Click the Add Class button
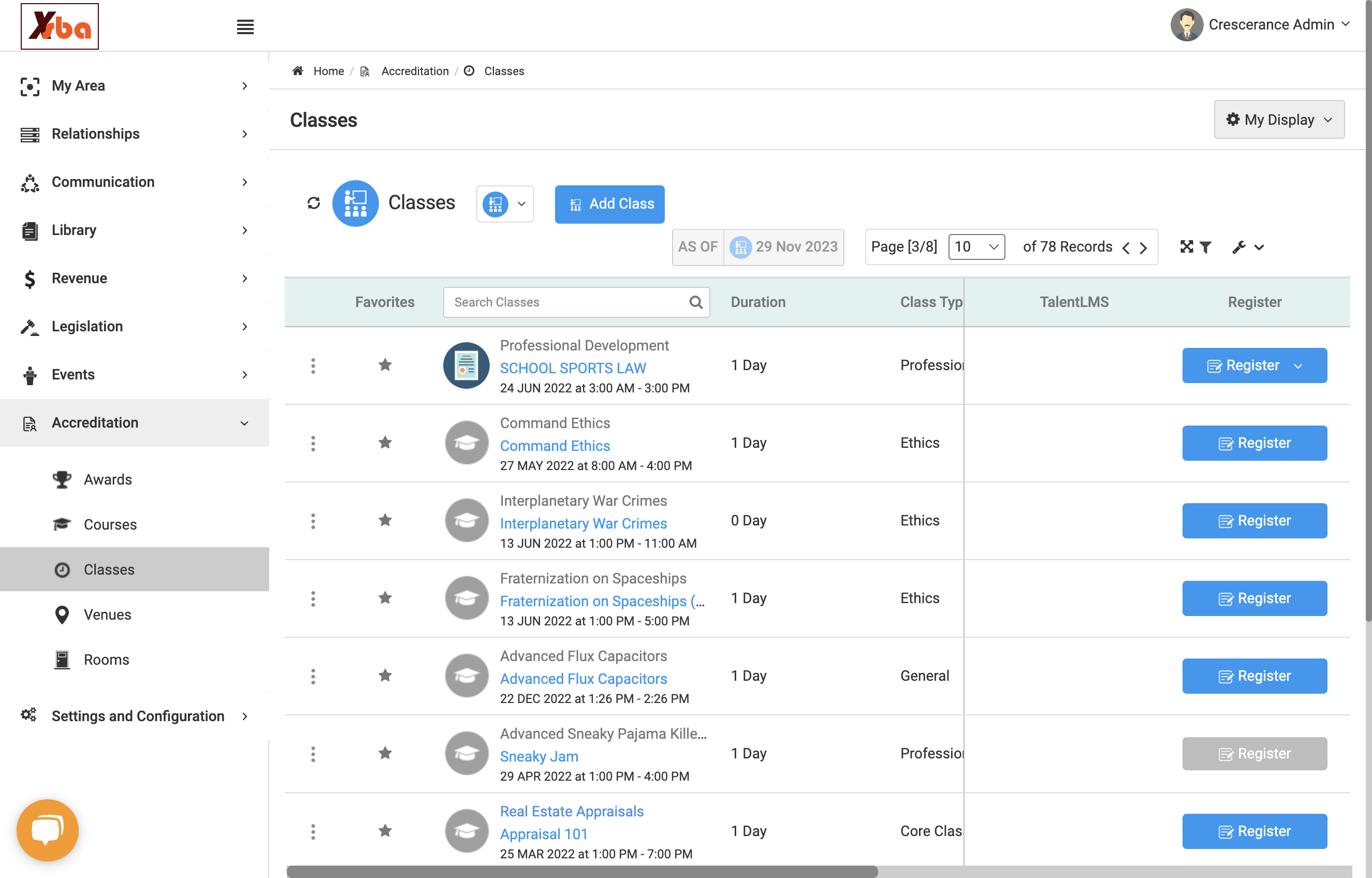 pyautogui.click(x=609, y=204)
